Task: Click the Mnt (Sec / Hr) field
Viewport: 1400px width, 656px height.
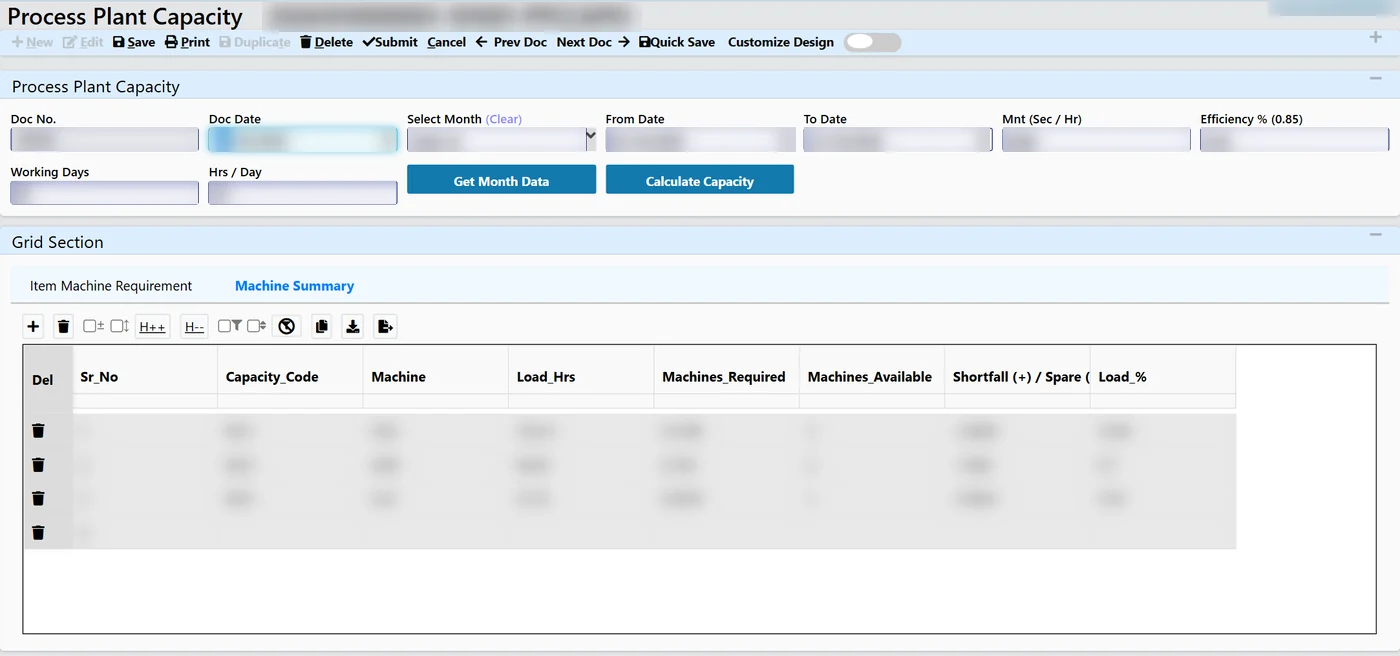Action: coord(1096,140)
